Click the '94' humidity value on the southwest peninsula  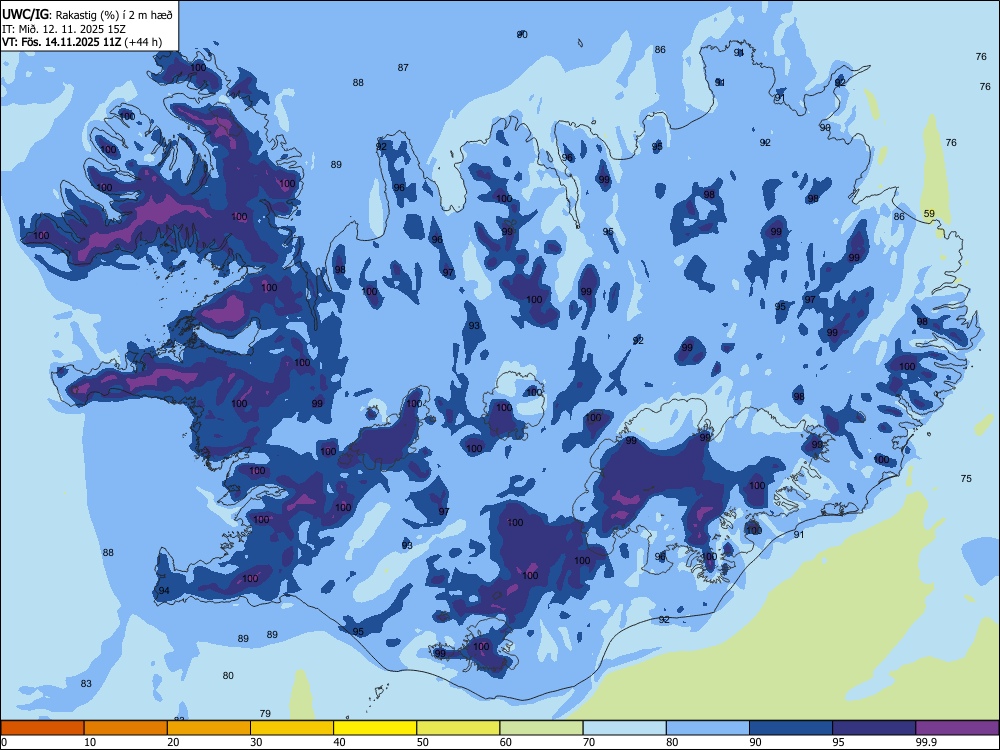tap(164, 591)
